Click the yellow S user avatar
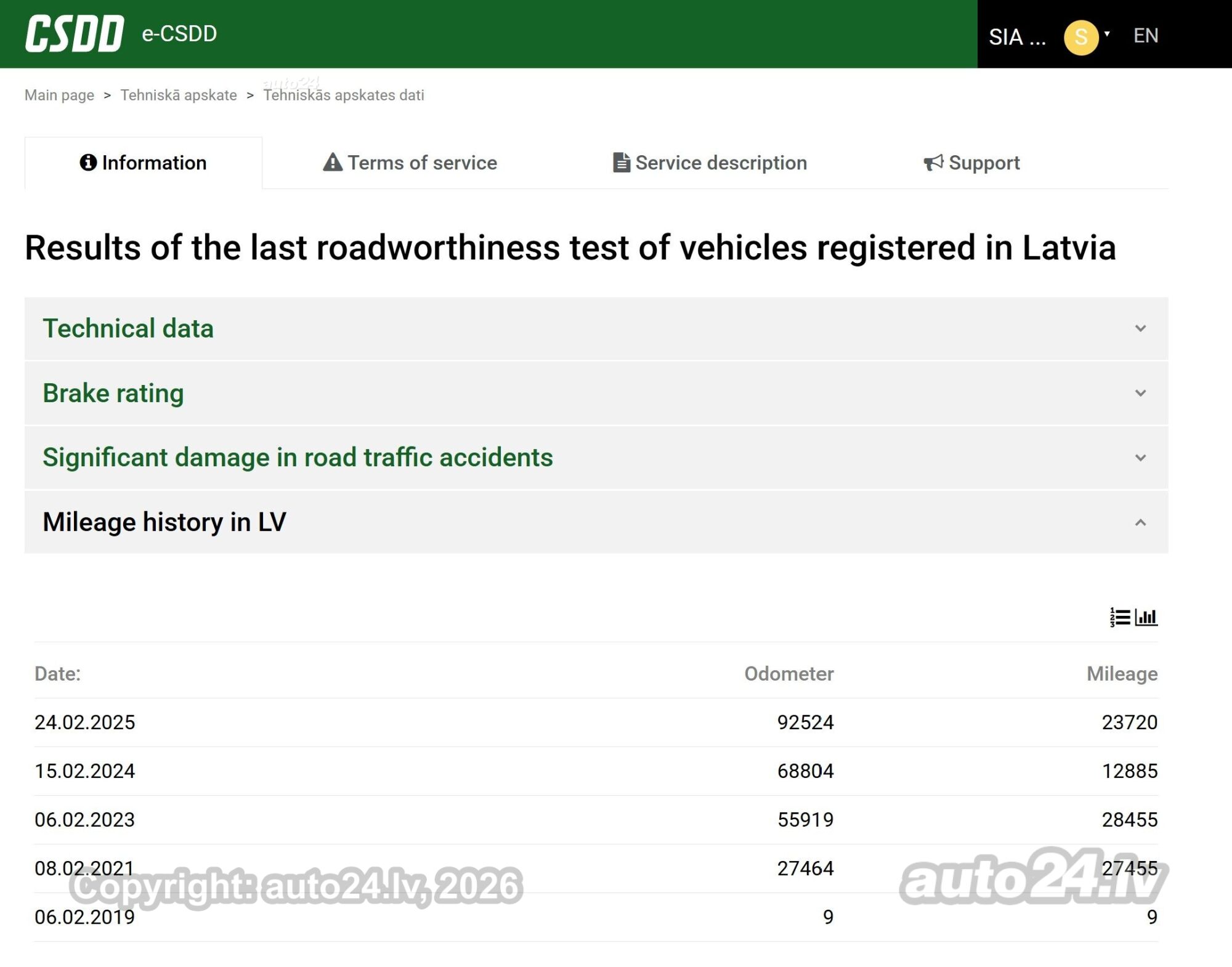Viewport: 1232px width, 967px height. tap(1081, 37)
